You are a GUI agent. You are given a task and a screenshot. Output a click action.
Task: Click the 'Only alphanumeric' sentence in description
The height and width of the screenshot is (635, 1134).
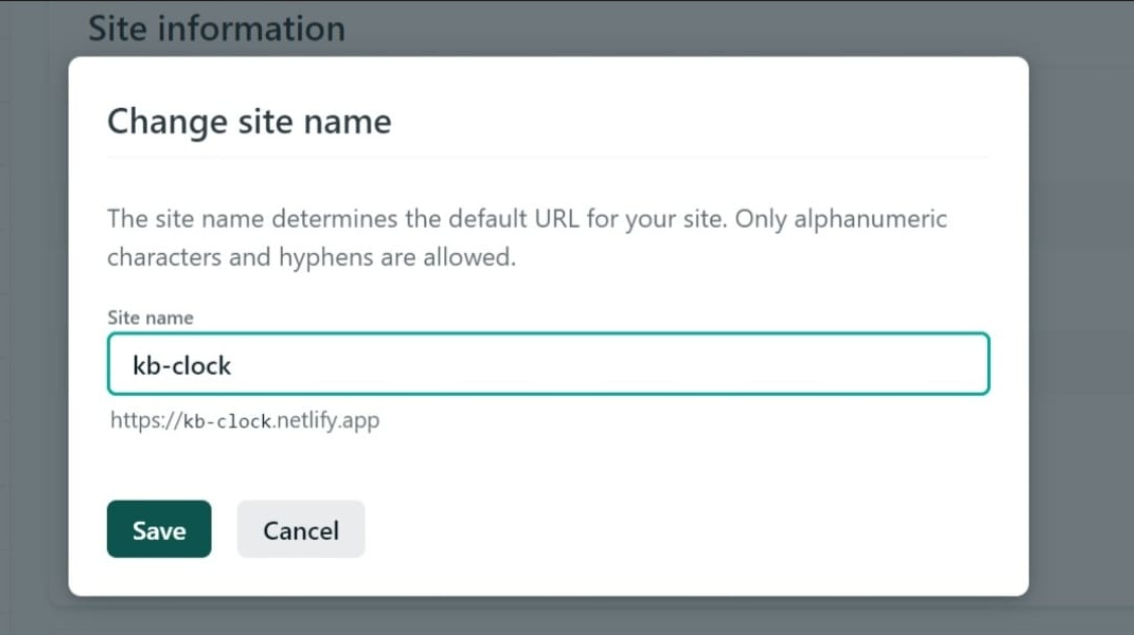pos(840,219)
